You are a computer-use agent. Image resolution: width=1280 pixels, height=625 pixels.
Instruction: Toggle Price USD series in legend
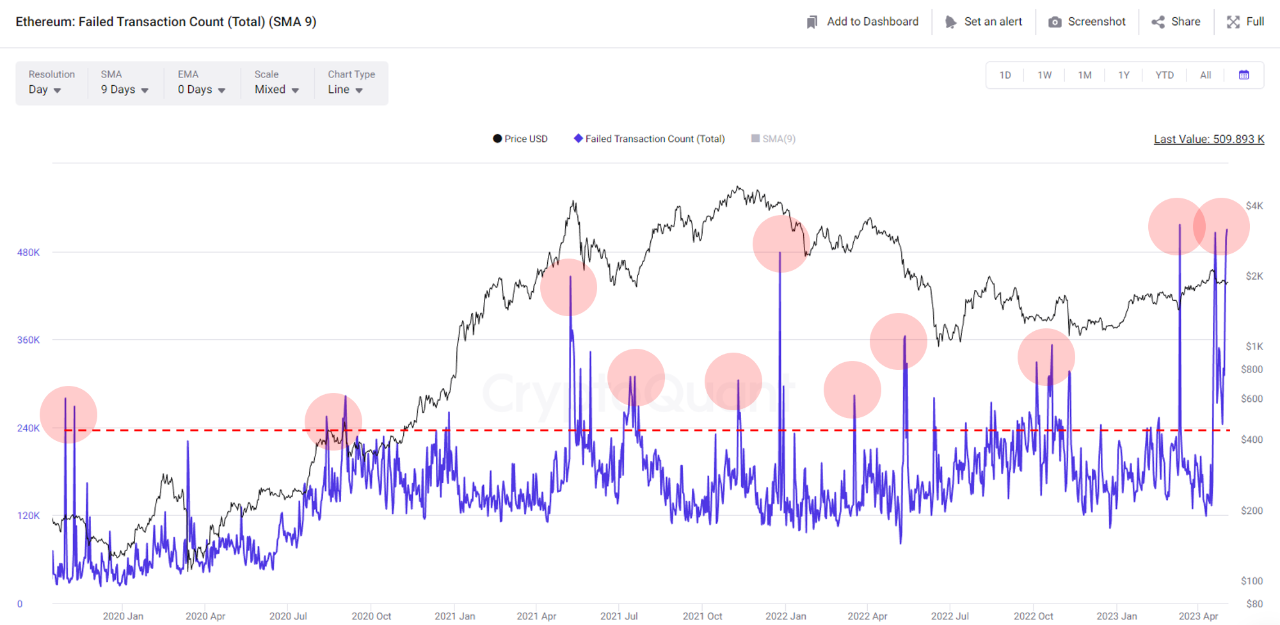point(520,139)
